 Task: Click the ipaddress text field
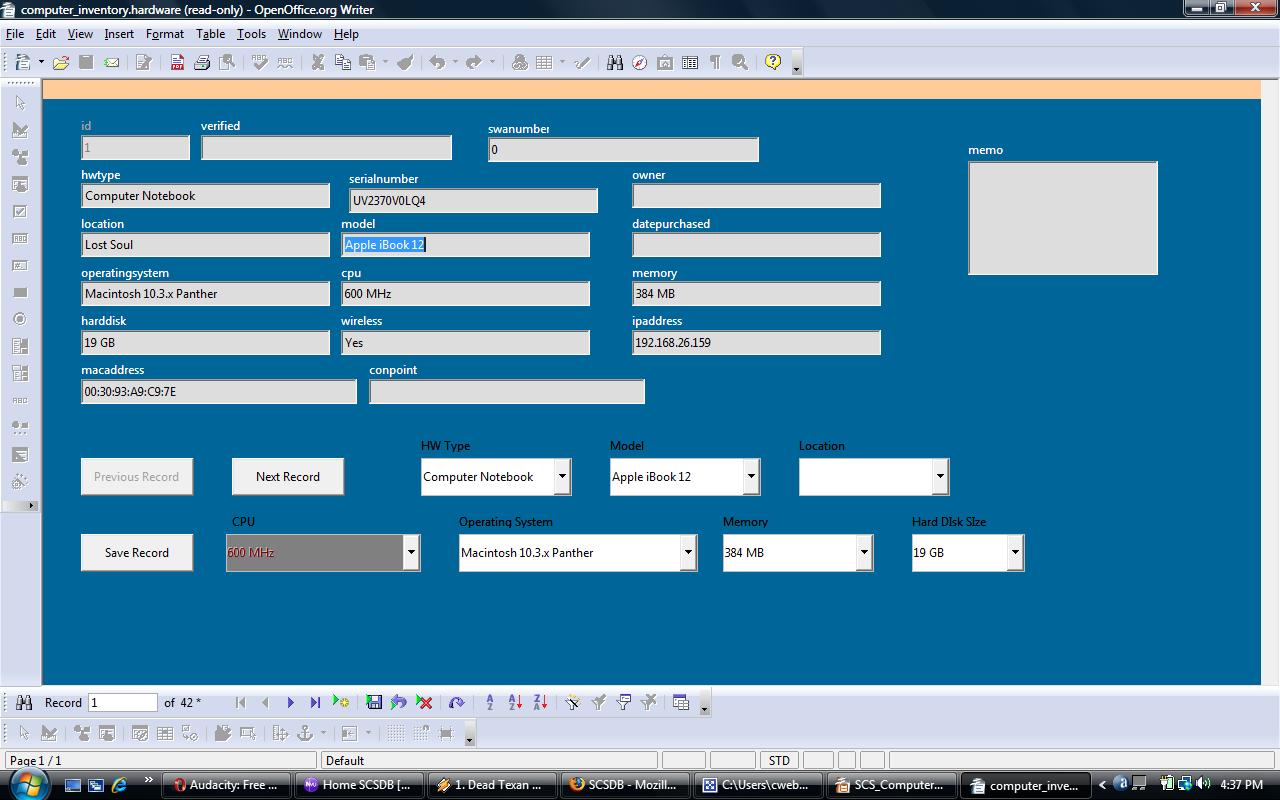(756, 343)
